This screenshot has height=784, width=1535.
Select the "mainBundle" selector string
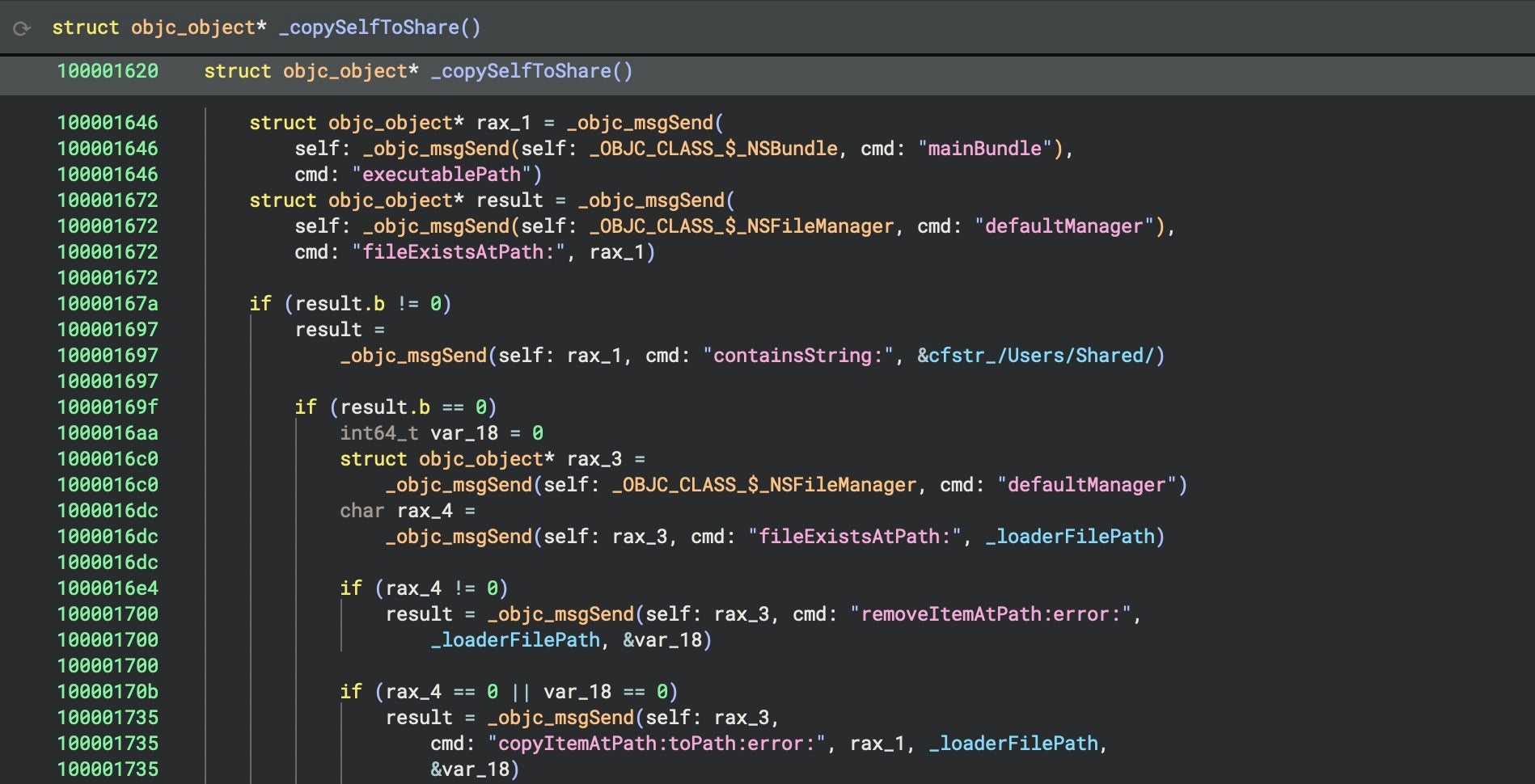984,149
